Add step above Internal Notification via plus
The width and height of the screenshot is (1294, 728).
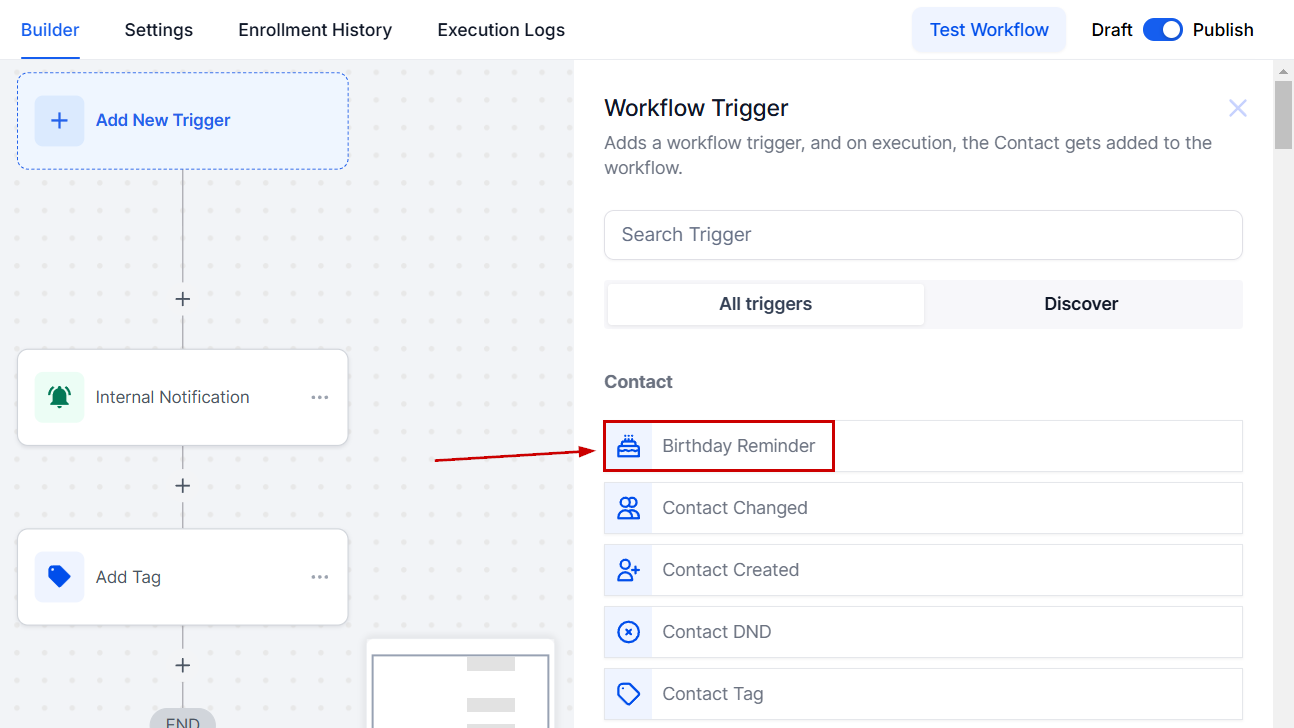pyautogui.click(x=182, y=299)
